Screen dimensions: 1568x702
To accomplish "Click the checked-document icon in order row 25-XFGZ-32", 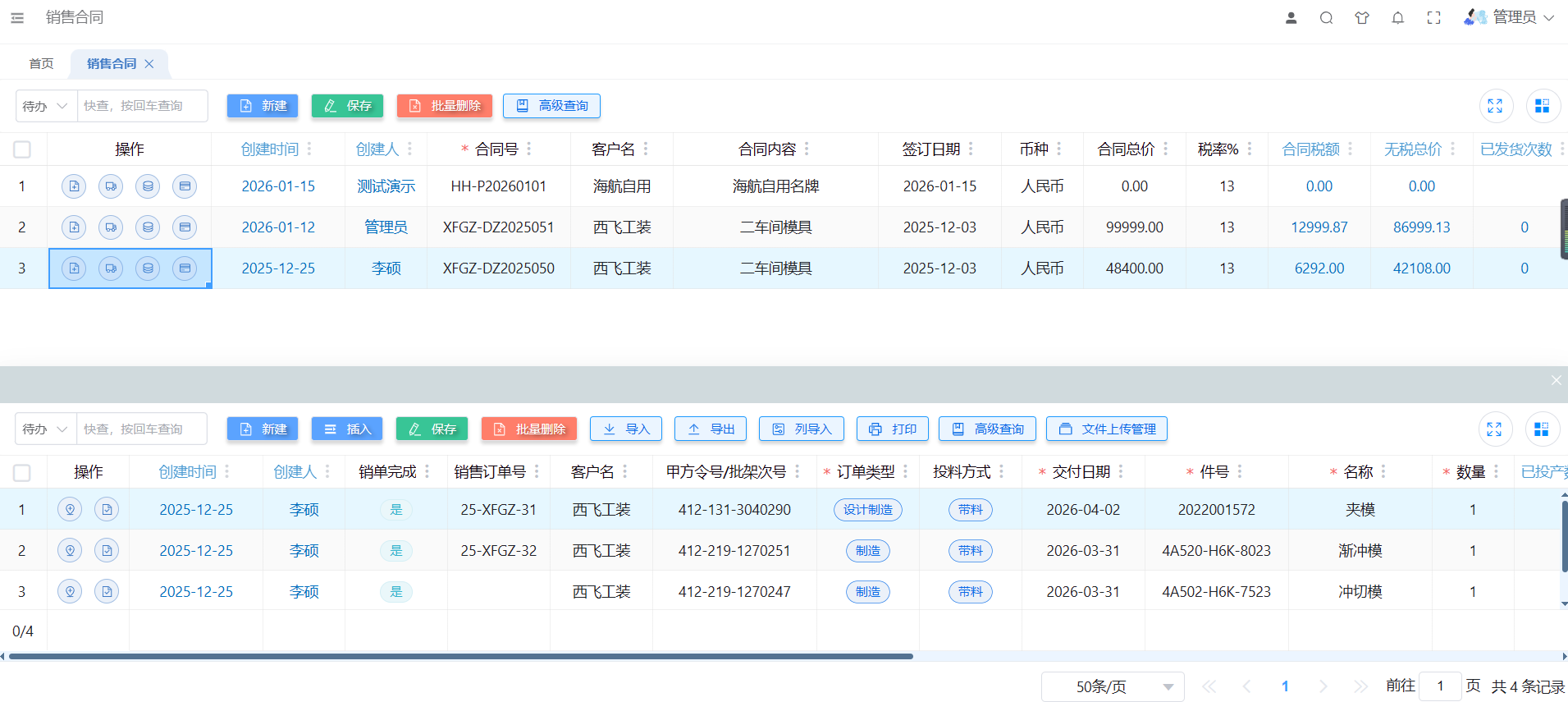I will [107, 551].
